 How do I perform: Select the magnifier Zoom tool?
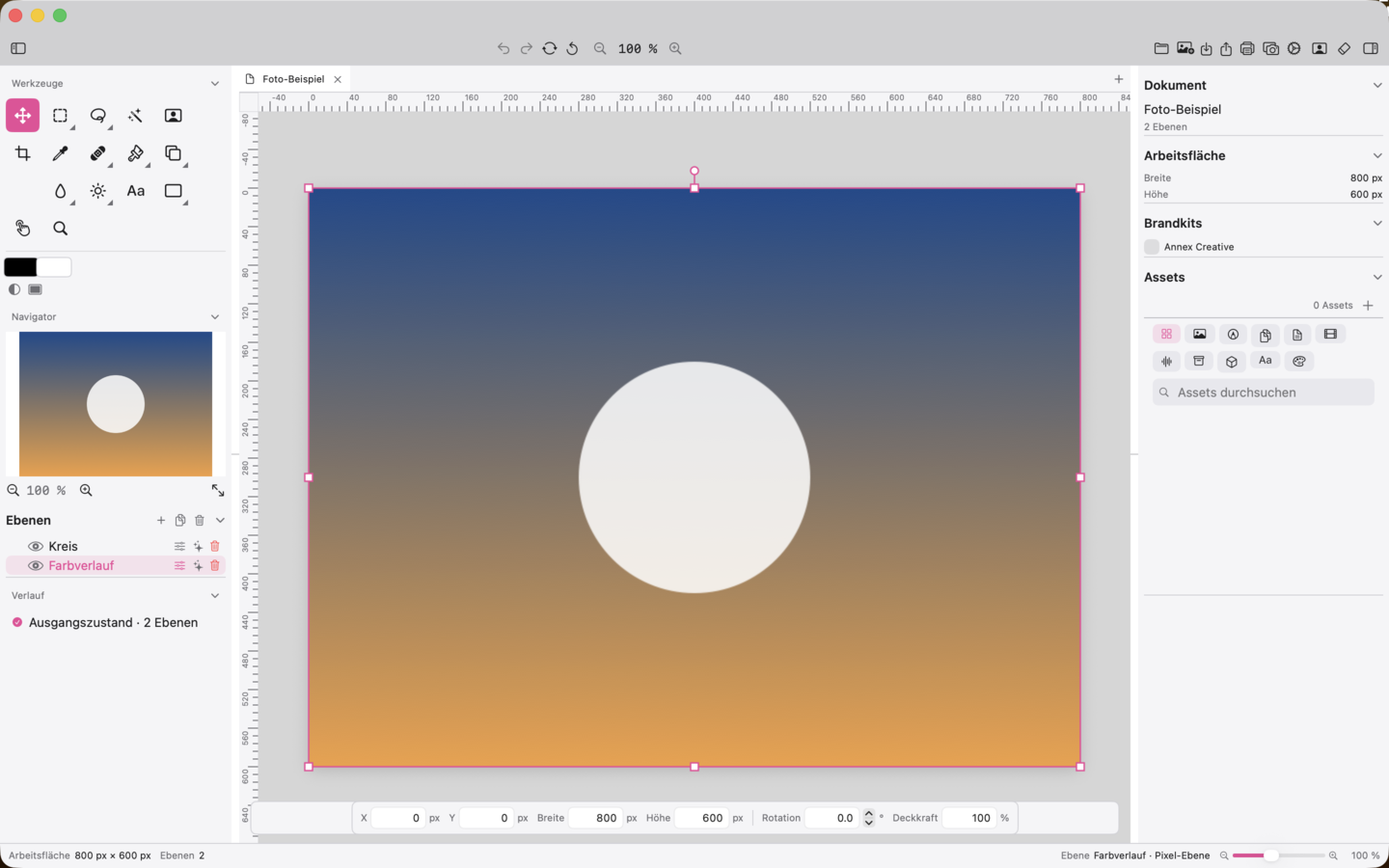[60, 229]
